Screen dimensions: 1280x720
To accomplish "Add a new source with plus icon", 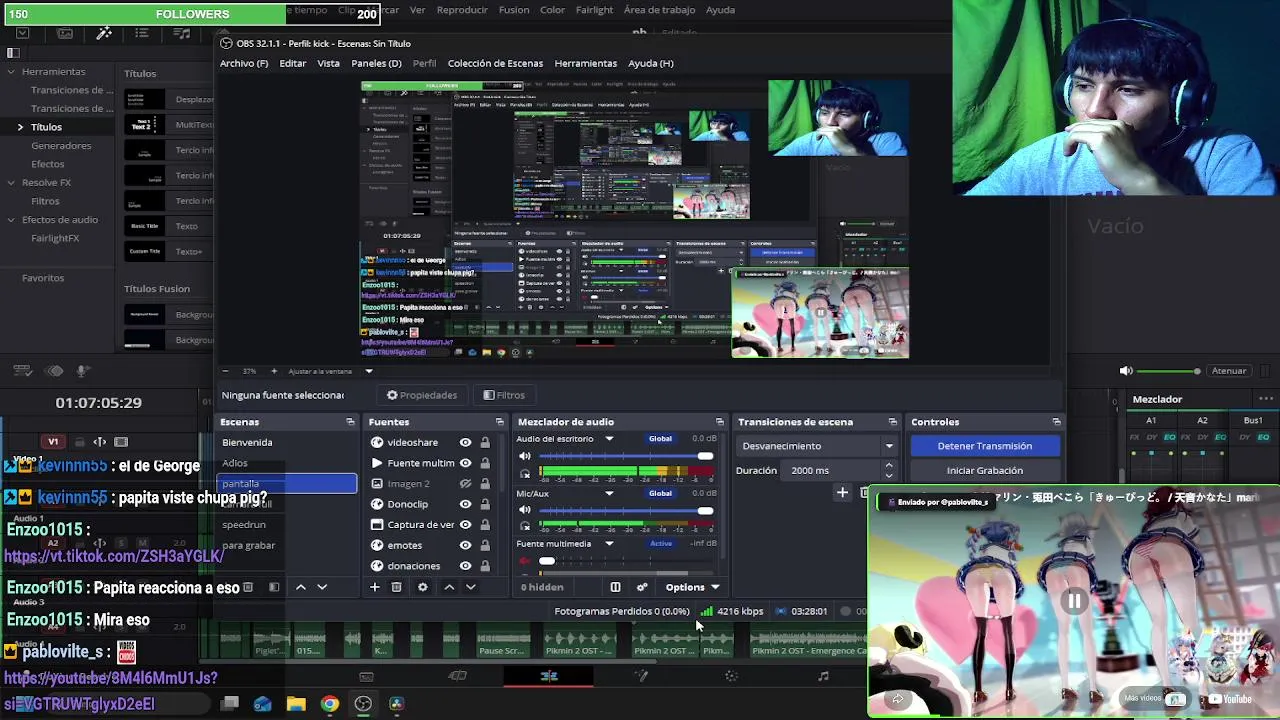I will (x=375, y=587).
